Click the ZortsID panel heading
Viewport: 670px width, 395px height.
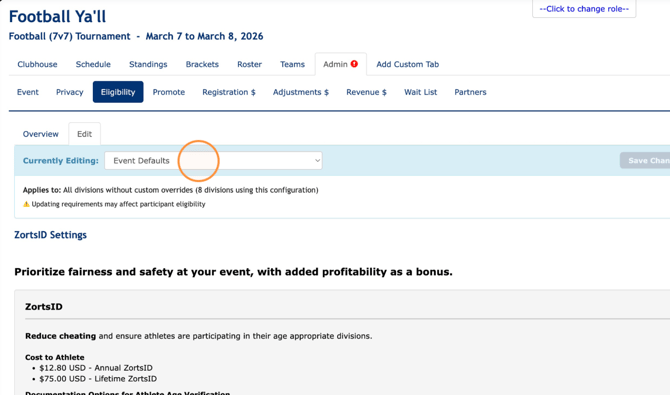[x=44, y=307]
